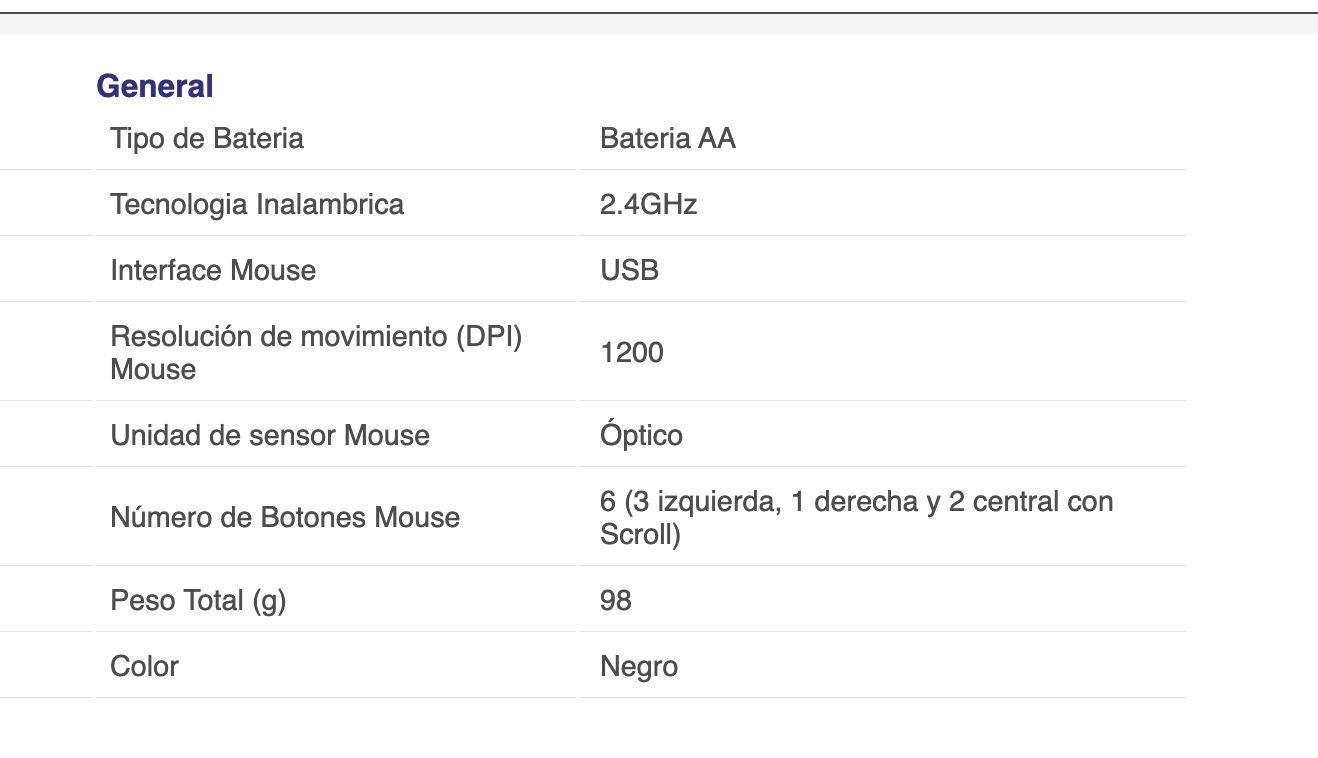Select the Tipo de Bateria label
1318x758 pixels.
207,138
